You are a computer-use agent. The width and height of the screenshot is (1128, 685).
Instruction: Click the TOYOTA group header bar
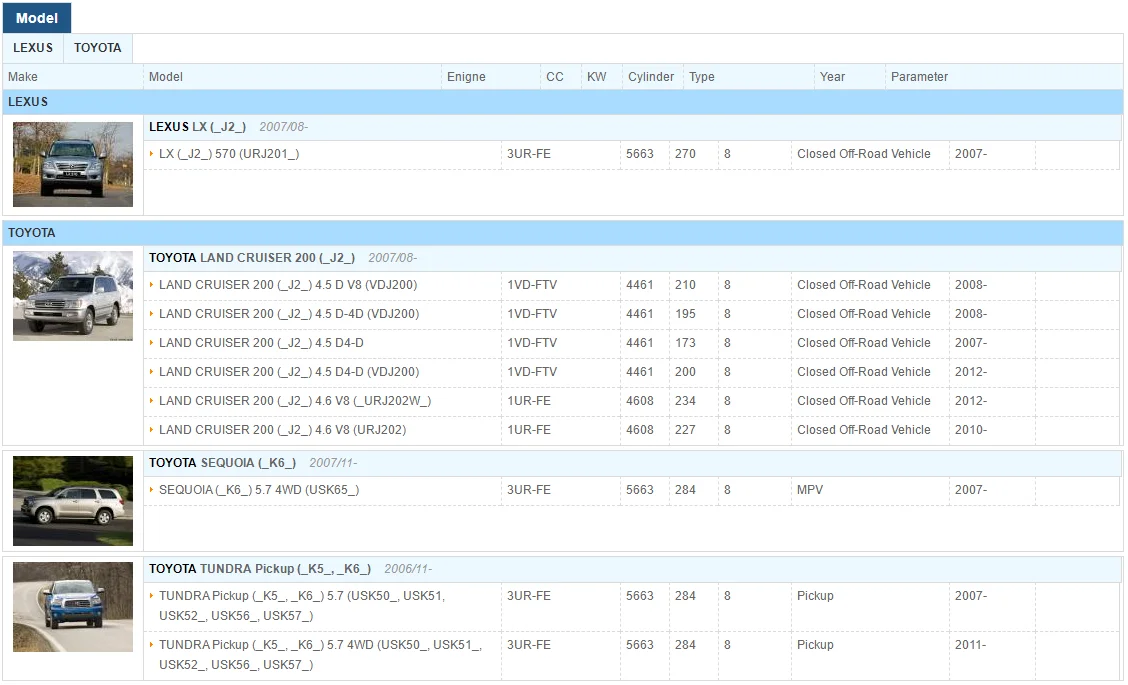pos(563,233)
